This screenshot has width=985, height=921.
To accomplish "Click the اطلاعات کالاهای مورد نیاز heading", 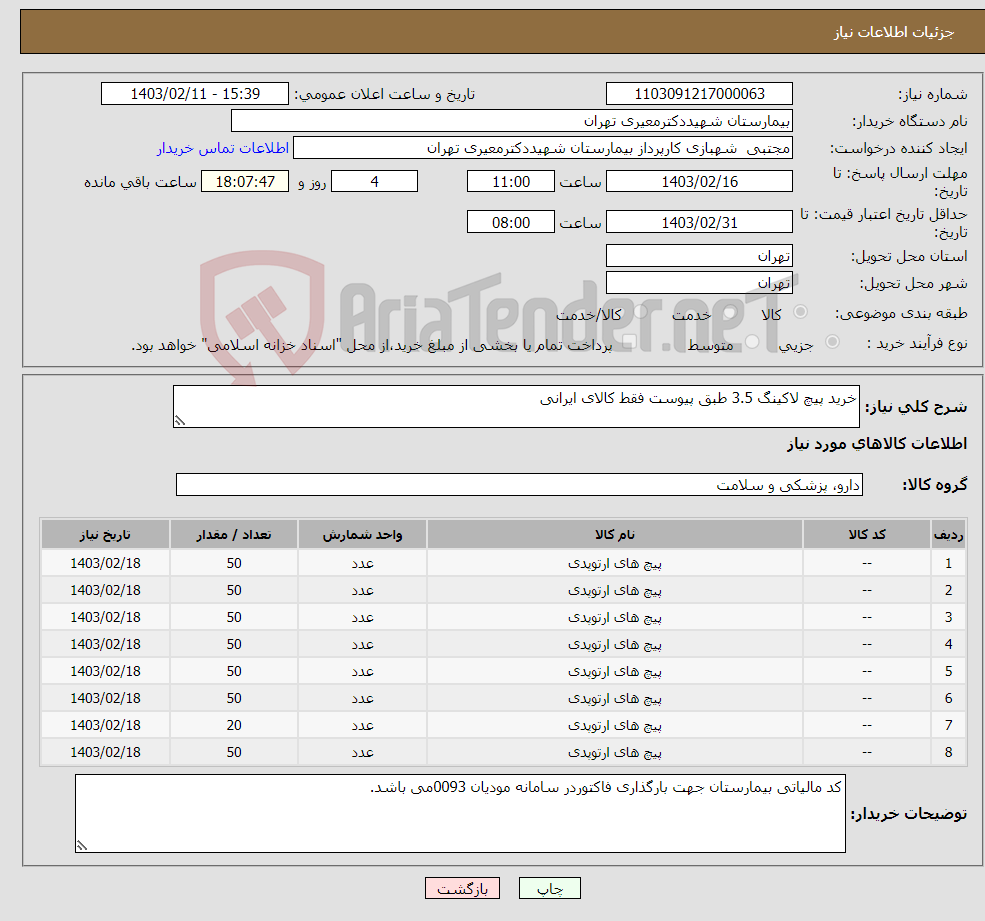I will coord(877,444).
